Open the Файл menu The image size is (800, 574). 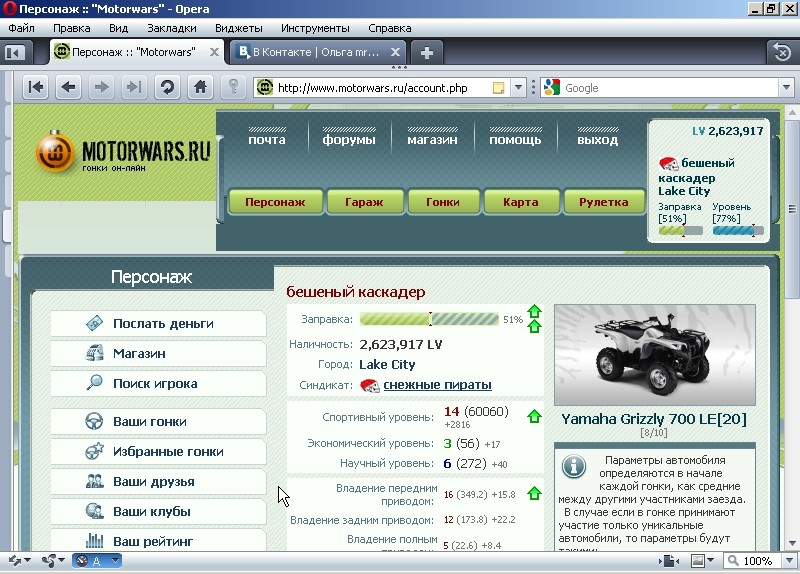21,28
